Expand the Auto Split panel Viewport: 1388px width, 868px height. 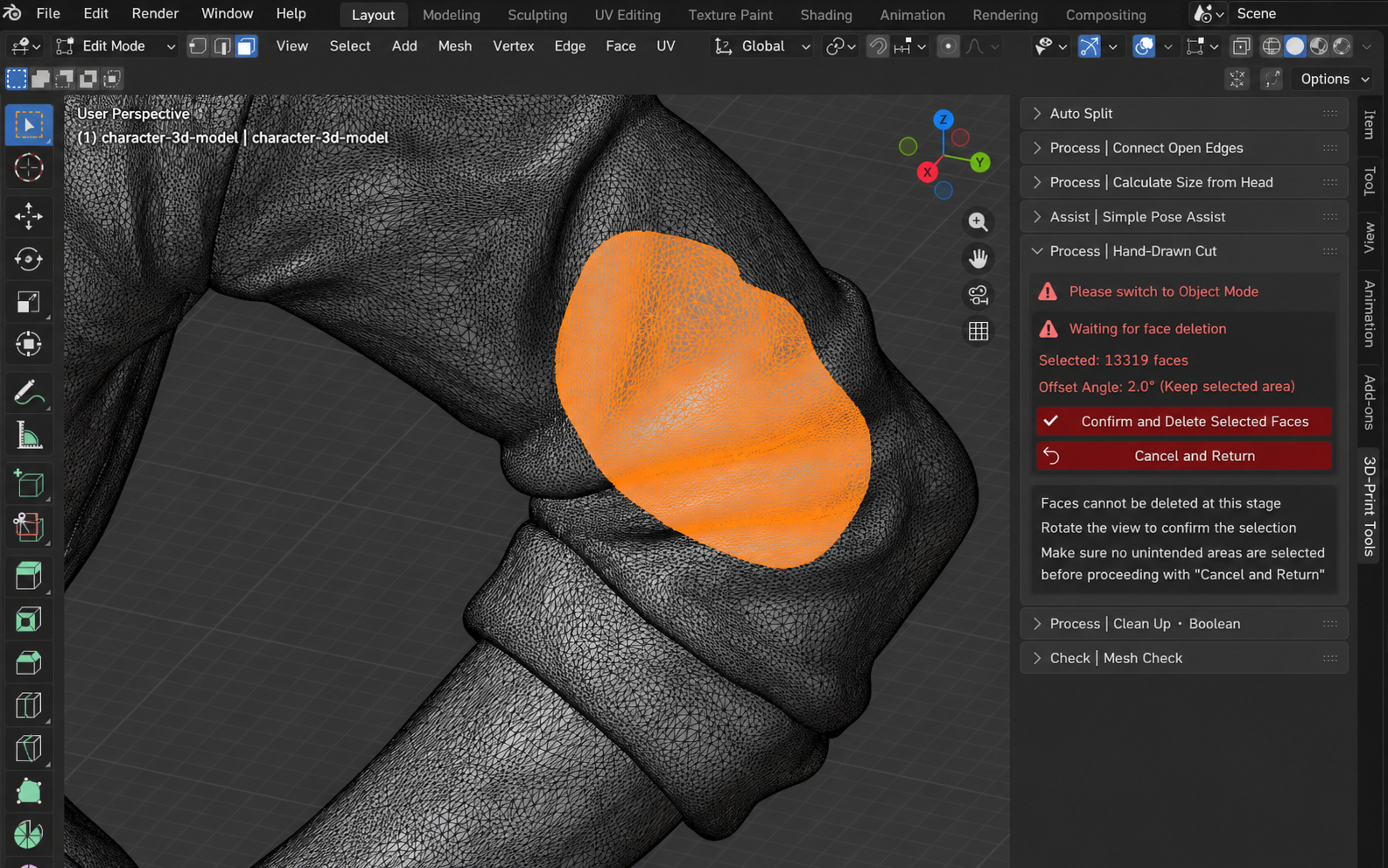click(1183, 114)
